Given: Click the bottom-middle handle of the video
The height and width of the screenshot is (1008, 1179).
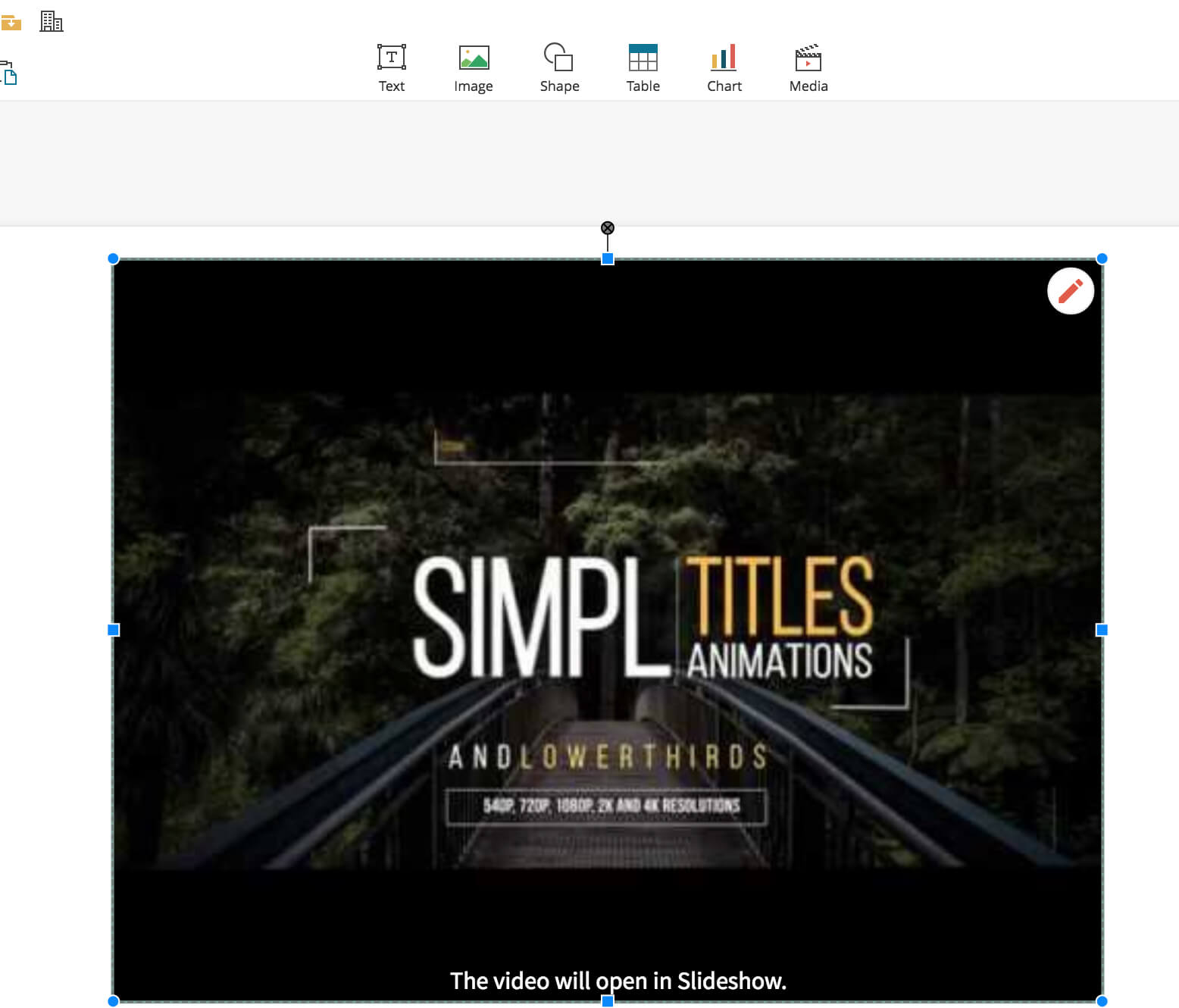Looking at the screenshot, I should (x=607, y=1001).
